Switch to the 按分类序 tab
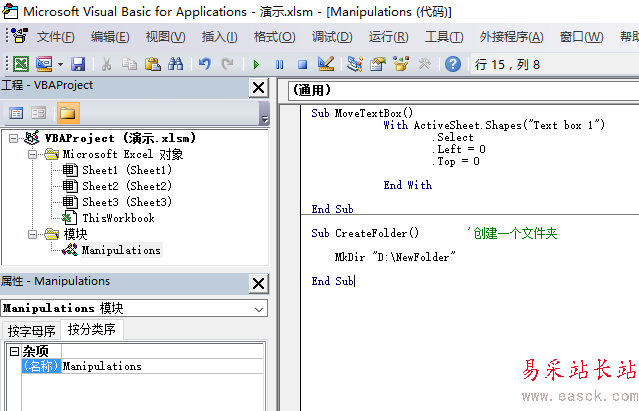639x411 pixels. pyautogui.click(x=92, y=329)
